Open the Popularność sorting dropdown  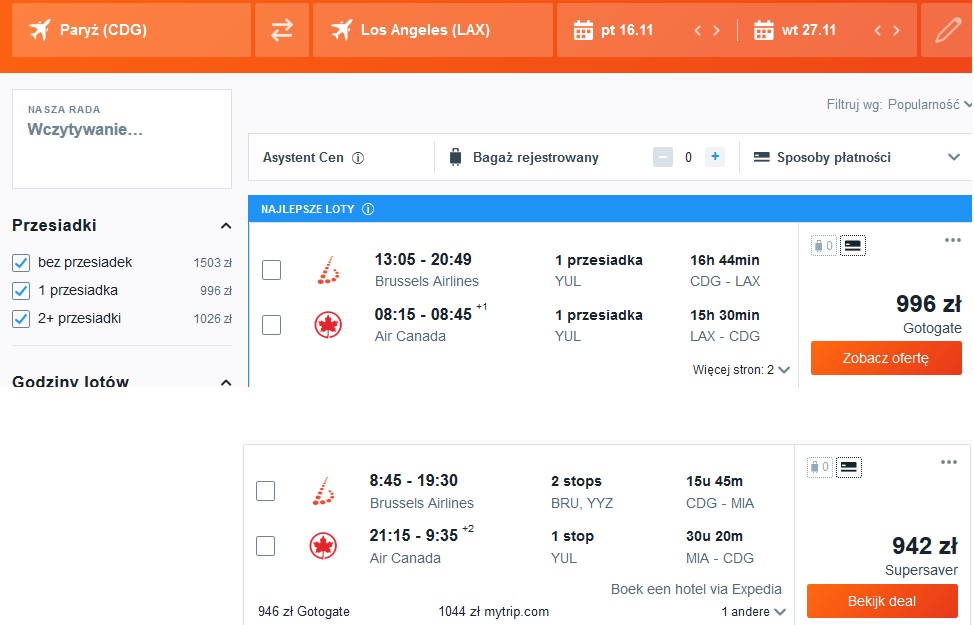pos(929,104)
